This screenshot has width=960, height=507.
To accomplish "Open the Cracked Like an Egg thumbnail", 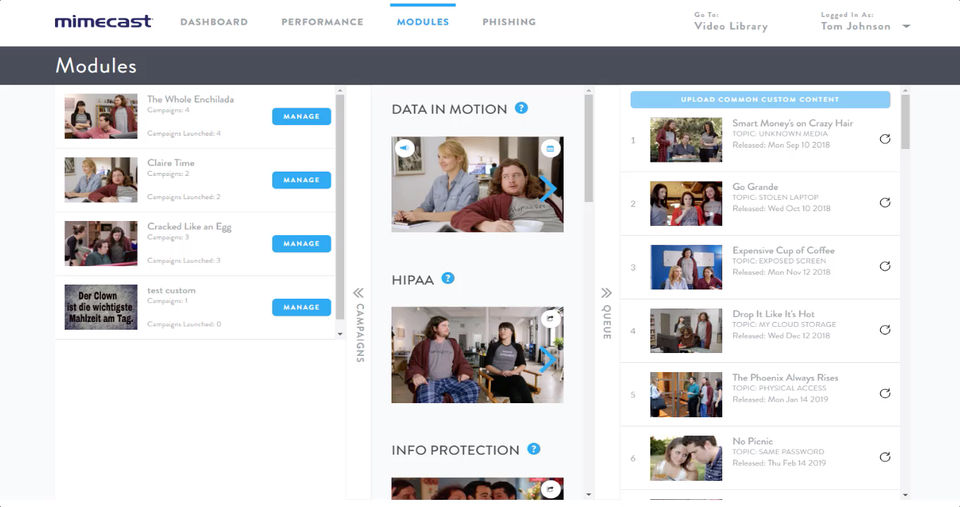I will click(101, 244).
